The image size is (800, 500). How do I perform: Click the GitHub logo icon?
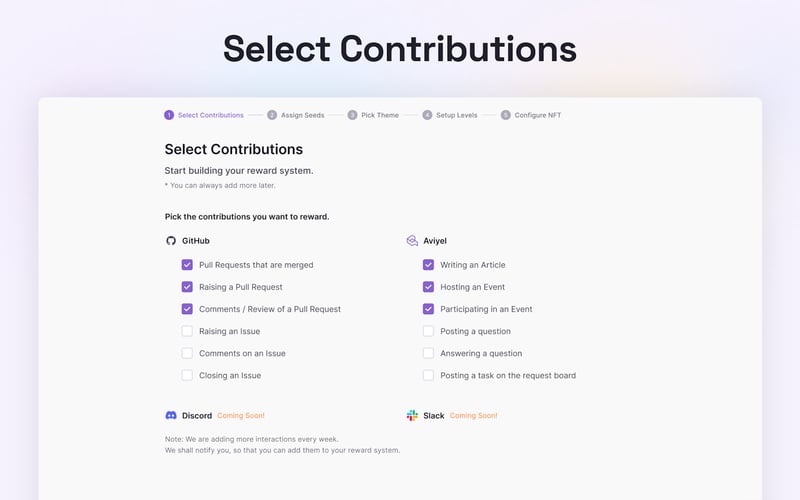[171, 241]
